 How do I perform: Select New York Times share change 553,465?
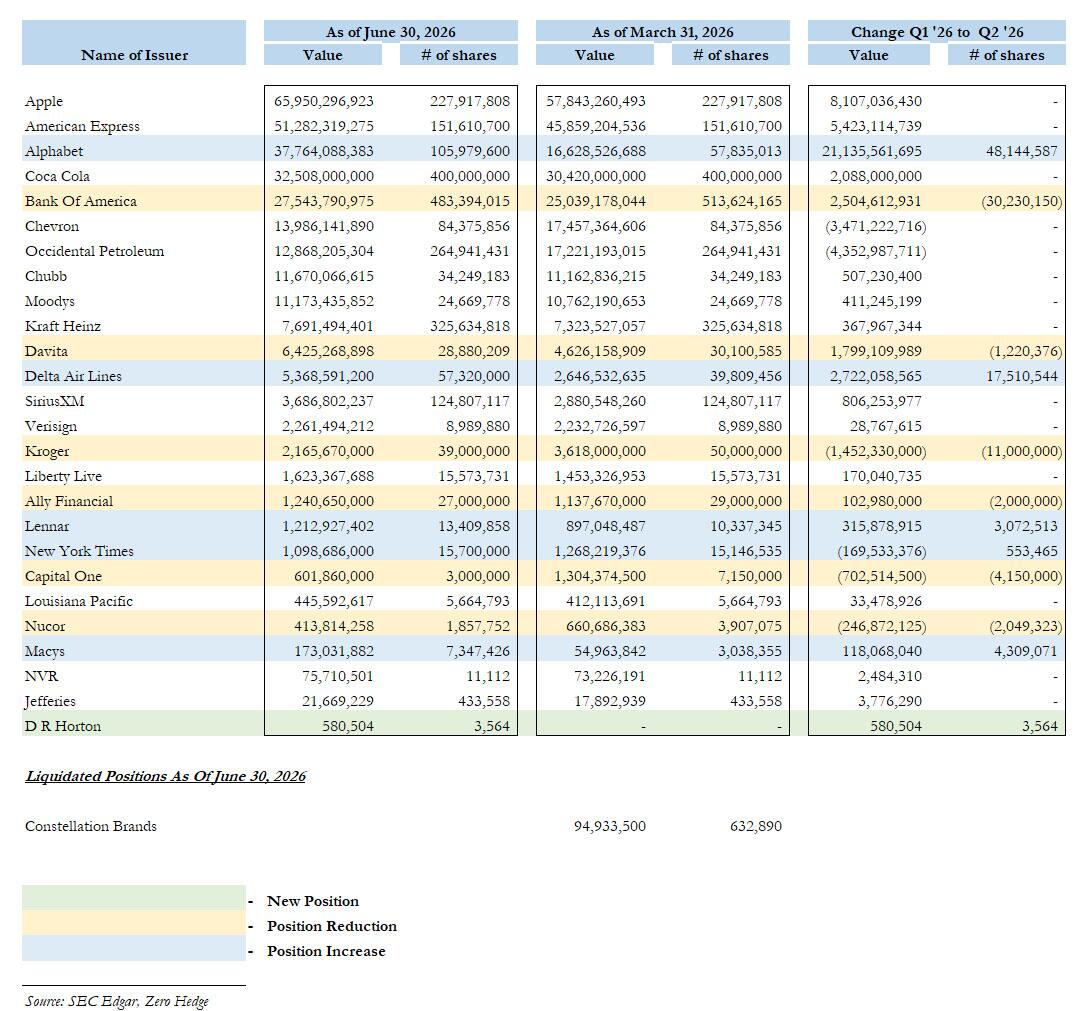tap(1032, 552)
